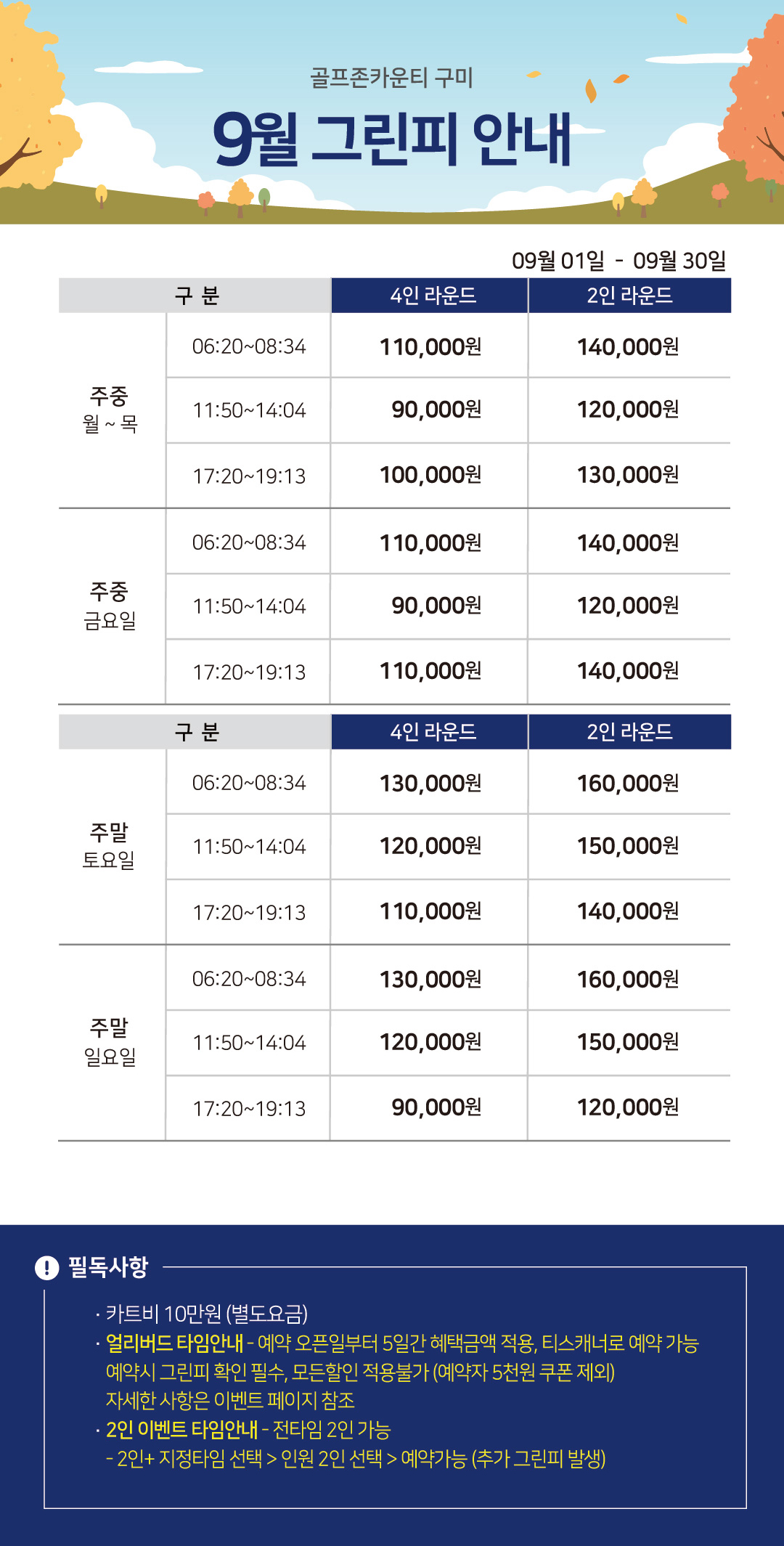Click Saturday's 06:20~08:34 time slot
This screenshot has height=1546, width=784.
coord(249,783)
